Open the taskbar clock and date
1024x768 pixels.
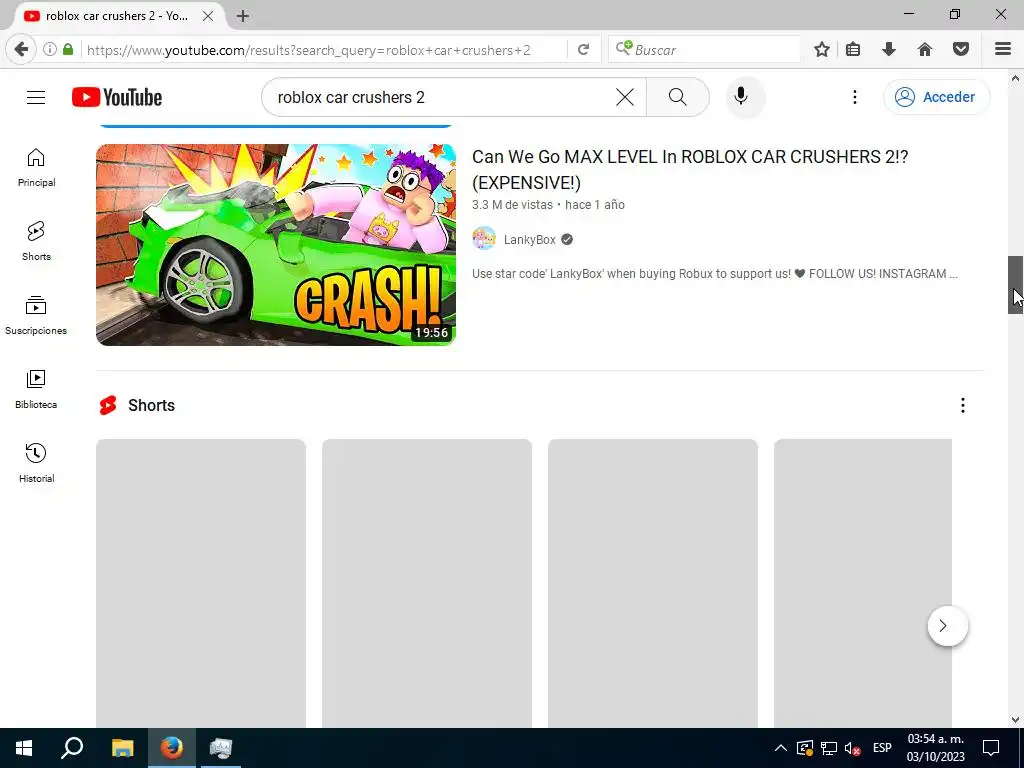tap(935, 748)
